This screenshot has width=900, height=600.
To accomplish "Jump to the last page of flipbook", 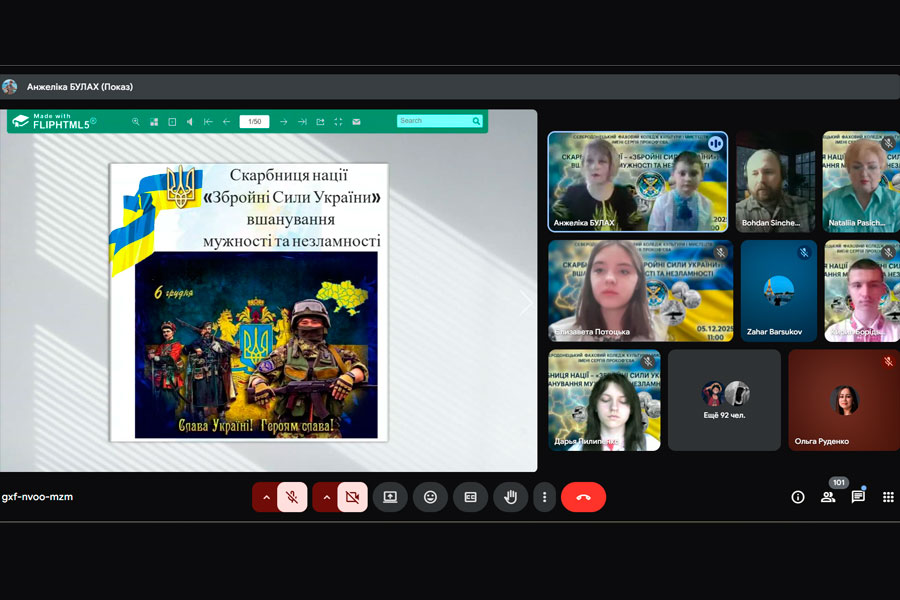I will click(x=302, y=122).
